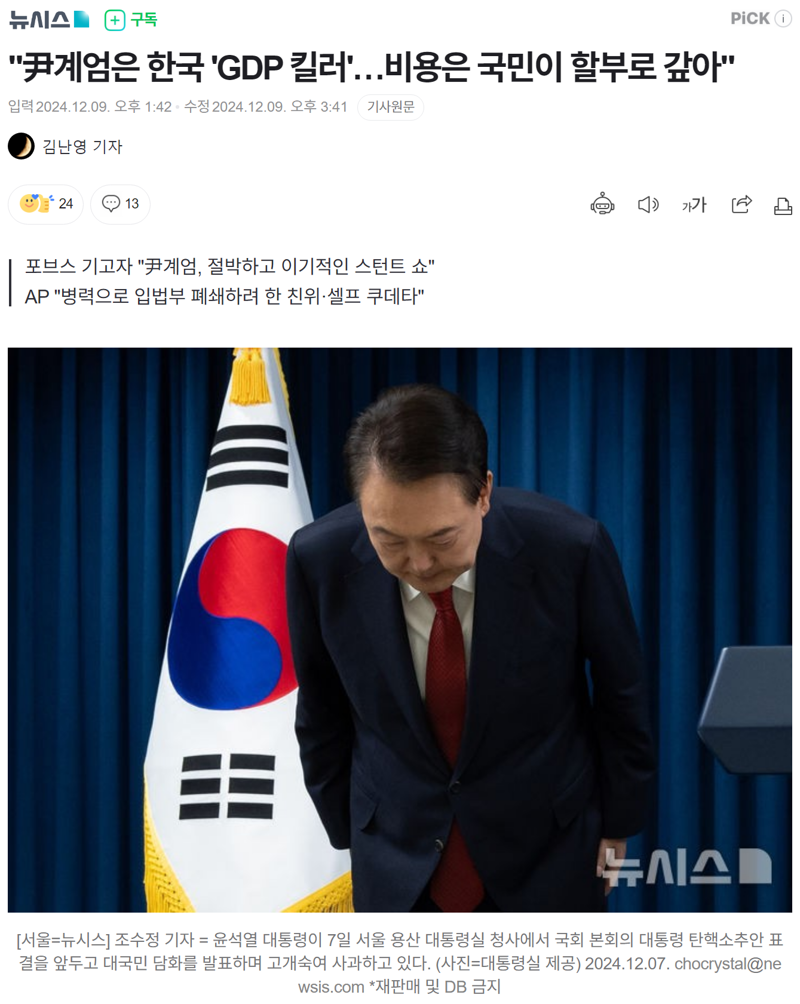Play article audio with the speaker icon
800x1004 pixels.
point(648,205)
